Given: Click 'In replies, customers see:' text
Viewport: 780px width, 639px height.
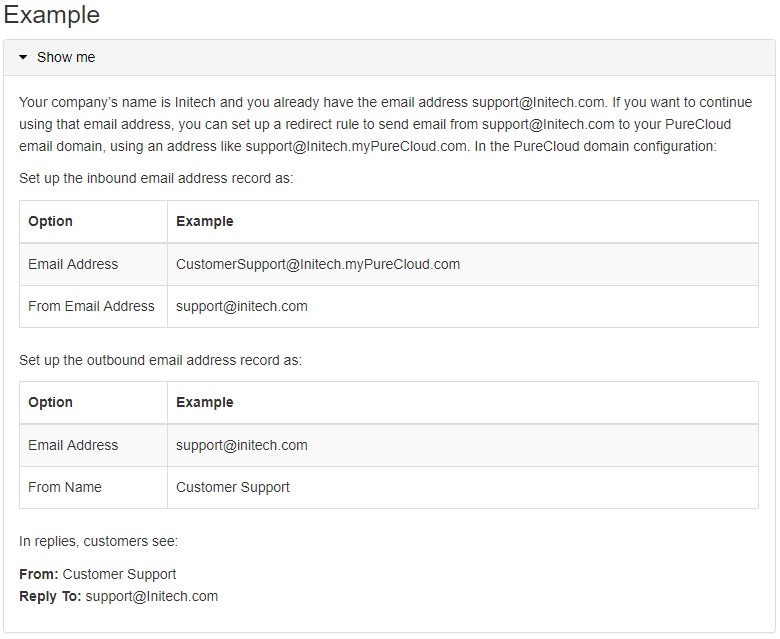Looking at the screenshot, I should coord(98,542).
